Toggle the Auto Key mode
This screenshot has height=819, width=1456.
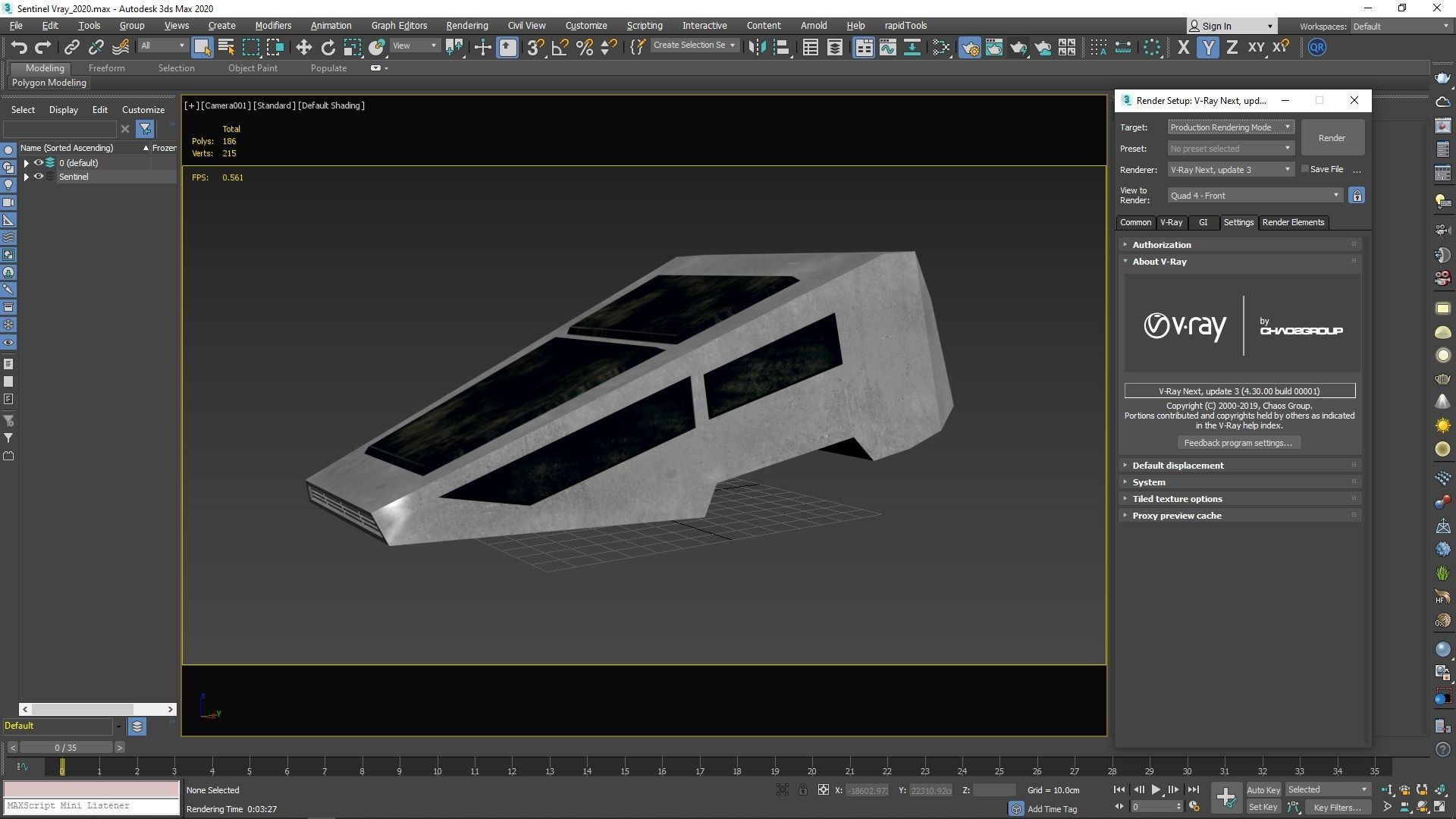pyautogui.click(x=1263, y=789)
